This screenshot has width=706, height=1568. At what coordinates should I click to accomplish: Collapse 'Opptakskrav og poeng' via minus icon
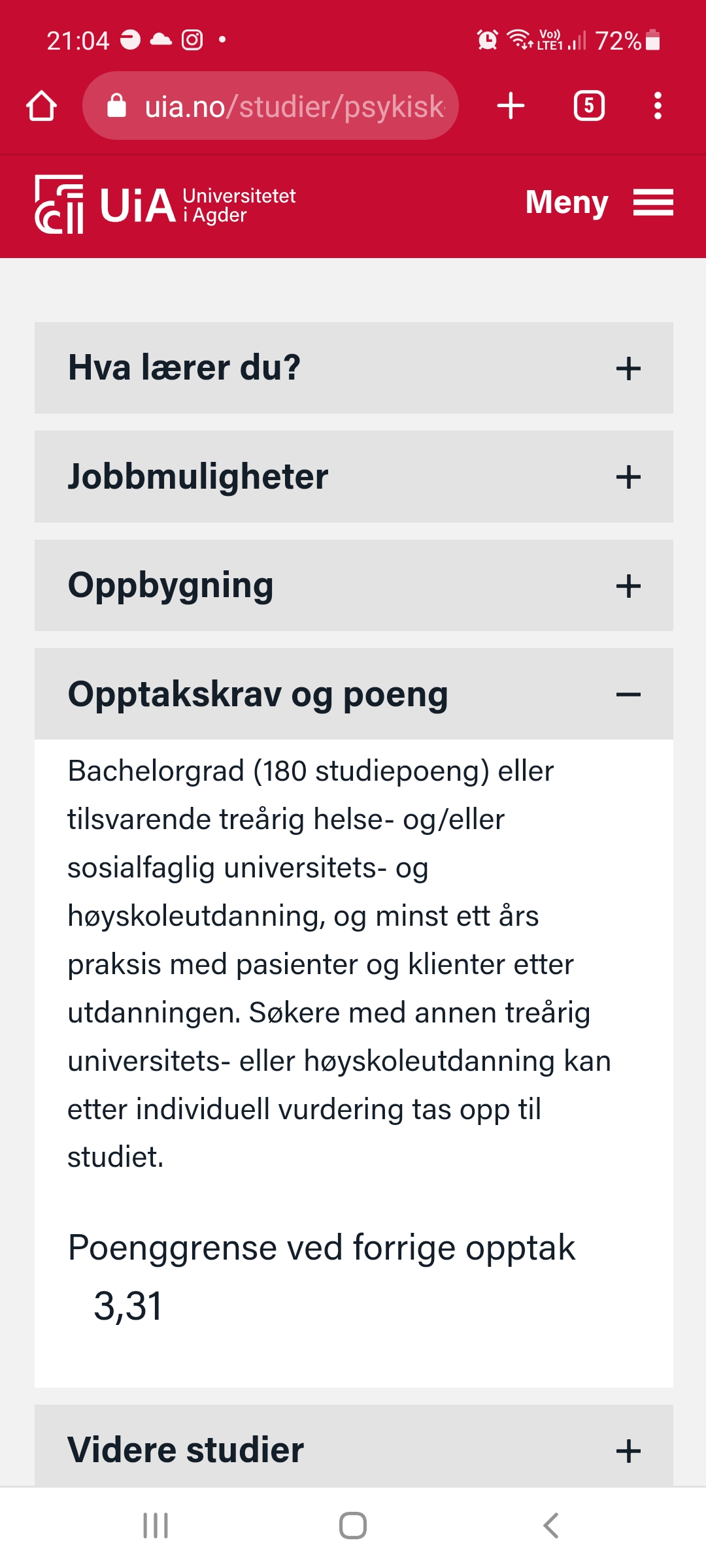point(628,694)
